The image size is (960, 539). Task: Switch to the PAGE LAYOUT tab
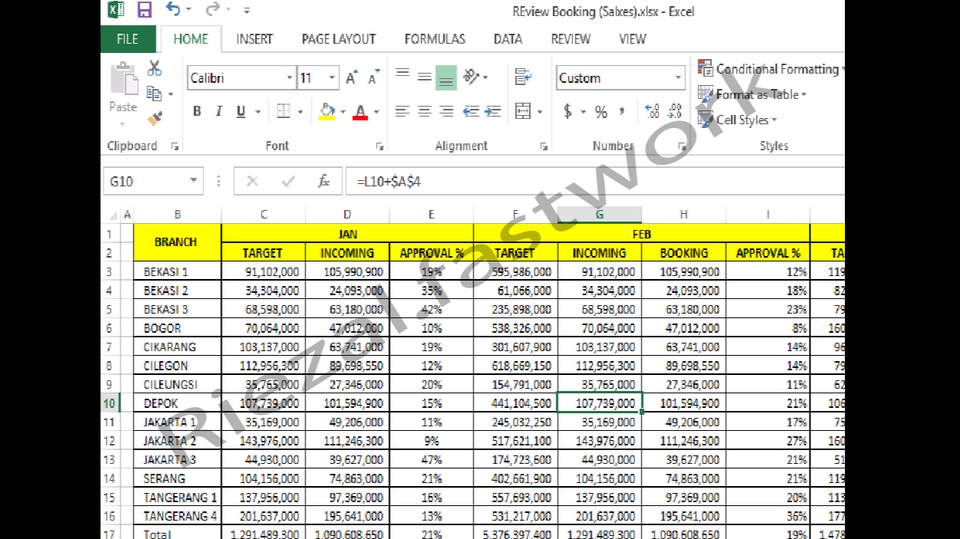coord(339,39)
